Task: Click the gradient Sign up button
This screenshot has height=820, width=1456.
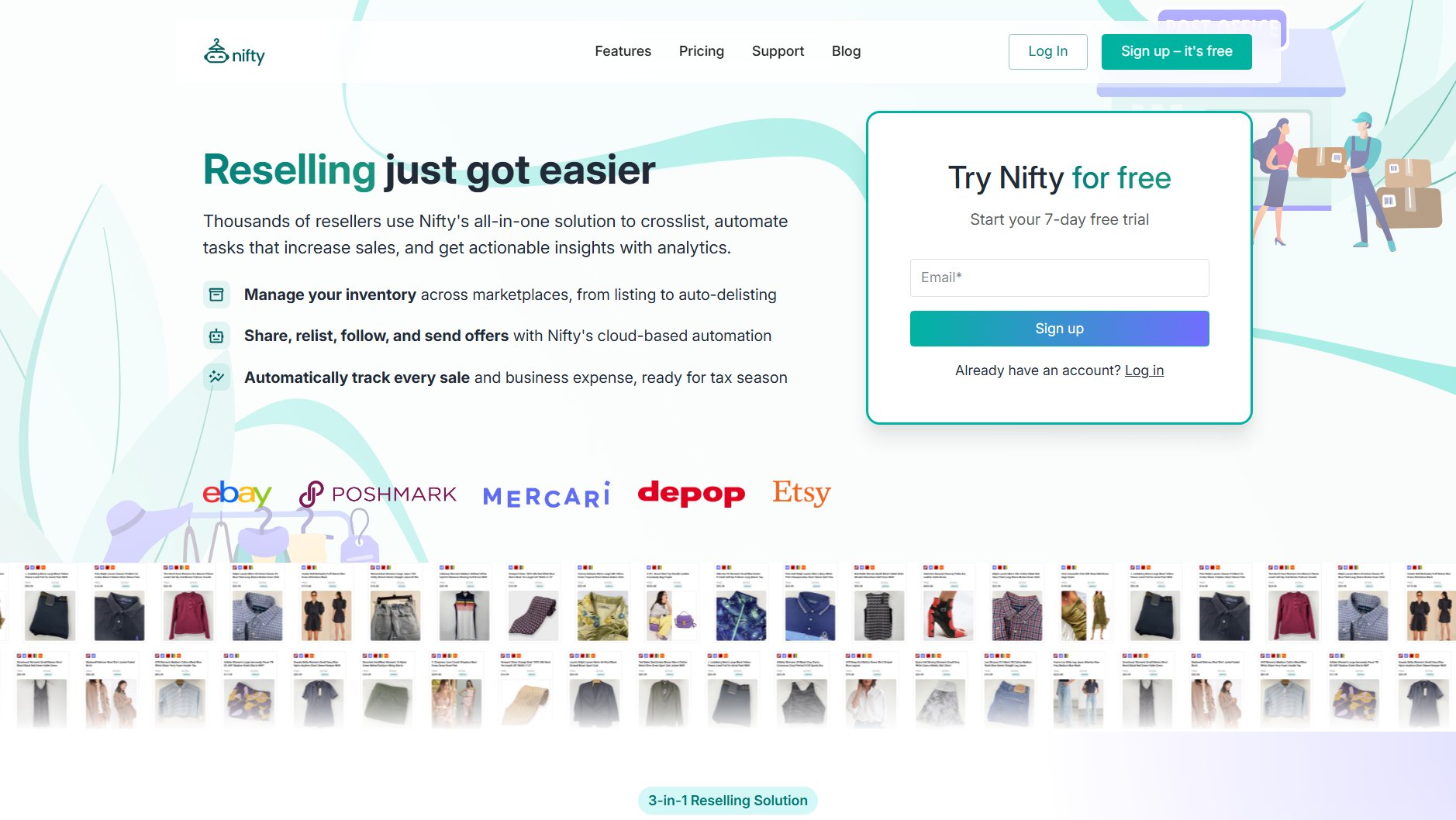Action: click(1059, 329)
